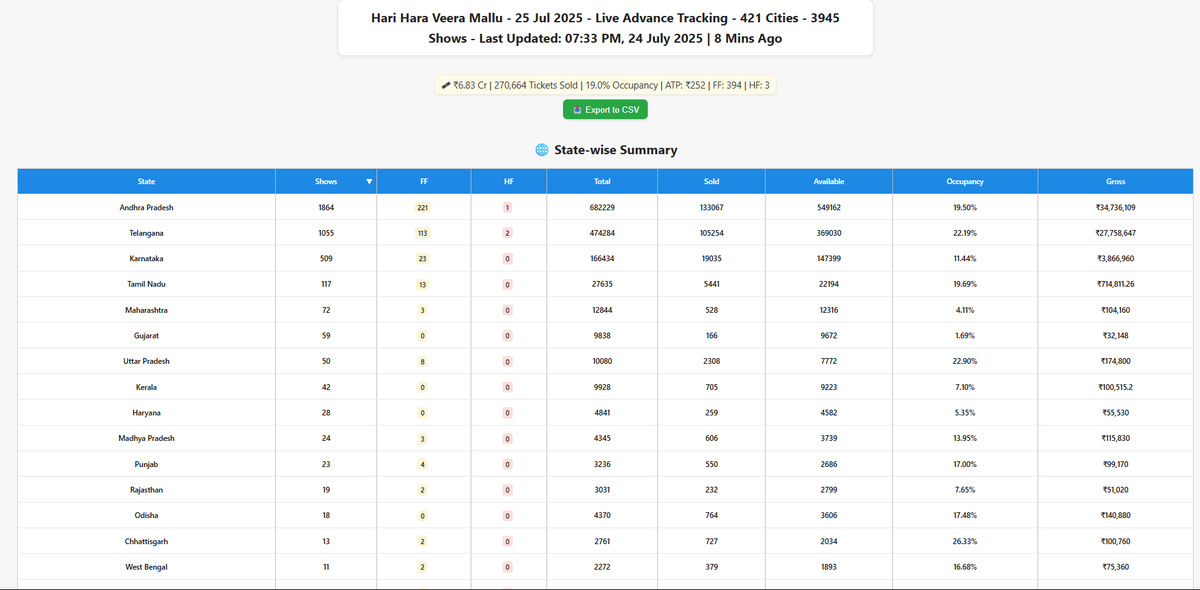Click the Telangana state cell

coord(147,233)
